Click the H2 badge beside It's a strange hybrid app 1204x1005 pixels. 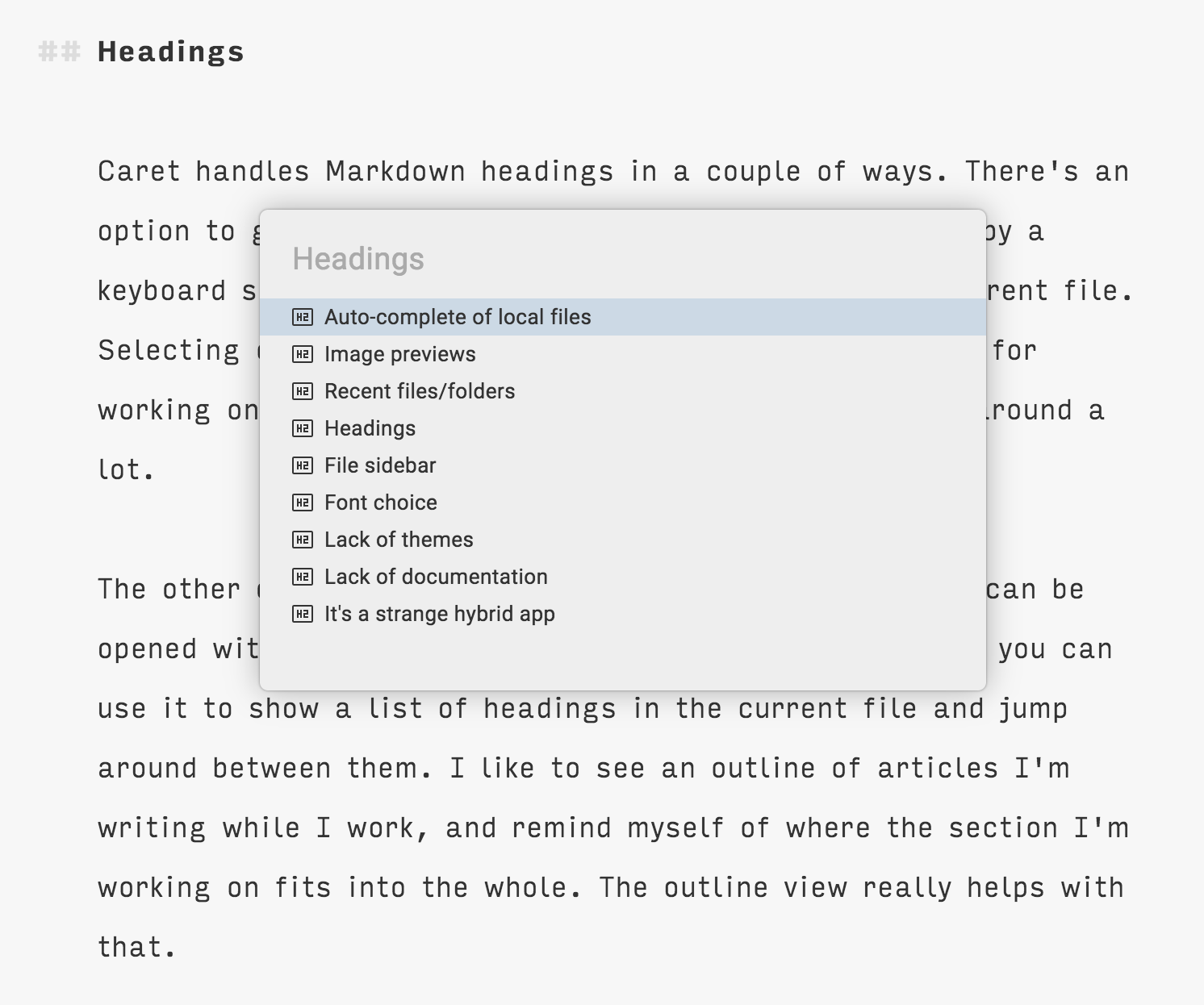302,614
